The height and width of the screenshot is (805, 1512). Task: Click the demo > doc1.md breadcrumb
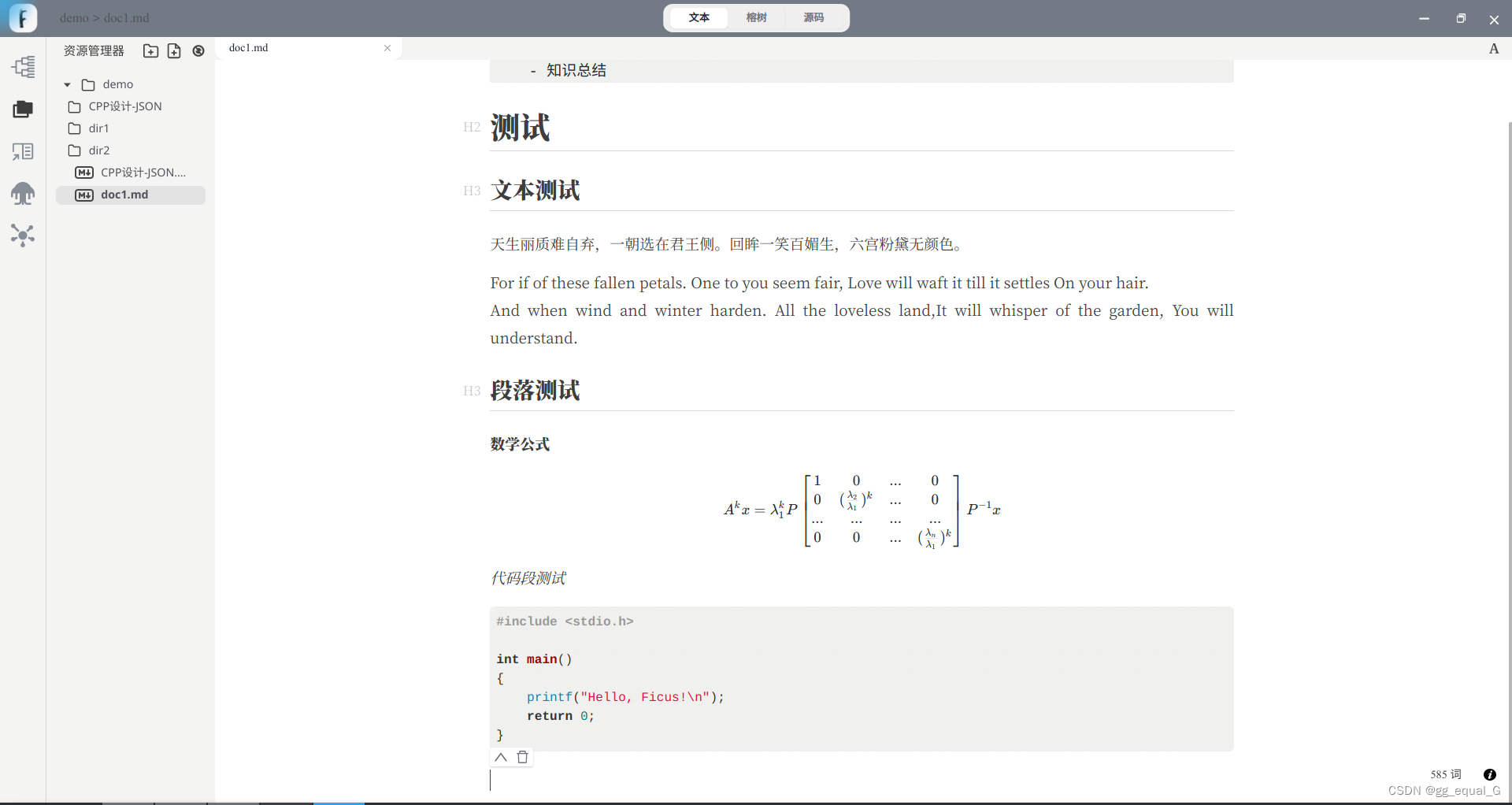(104, 18)
